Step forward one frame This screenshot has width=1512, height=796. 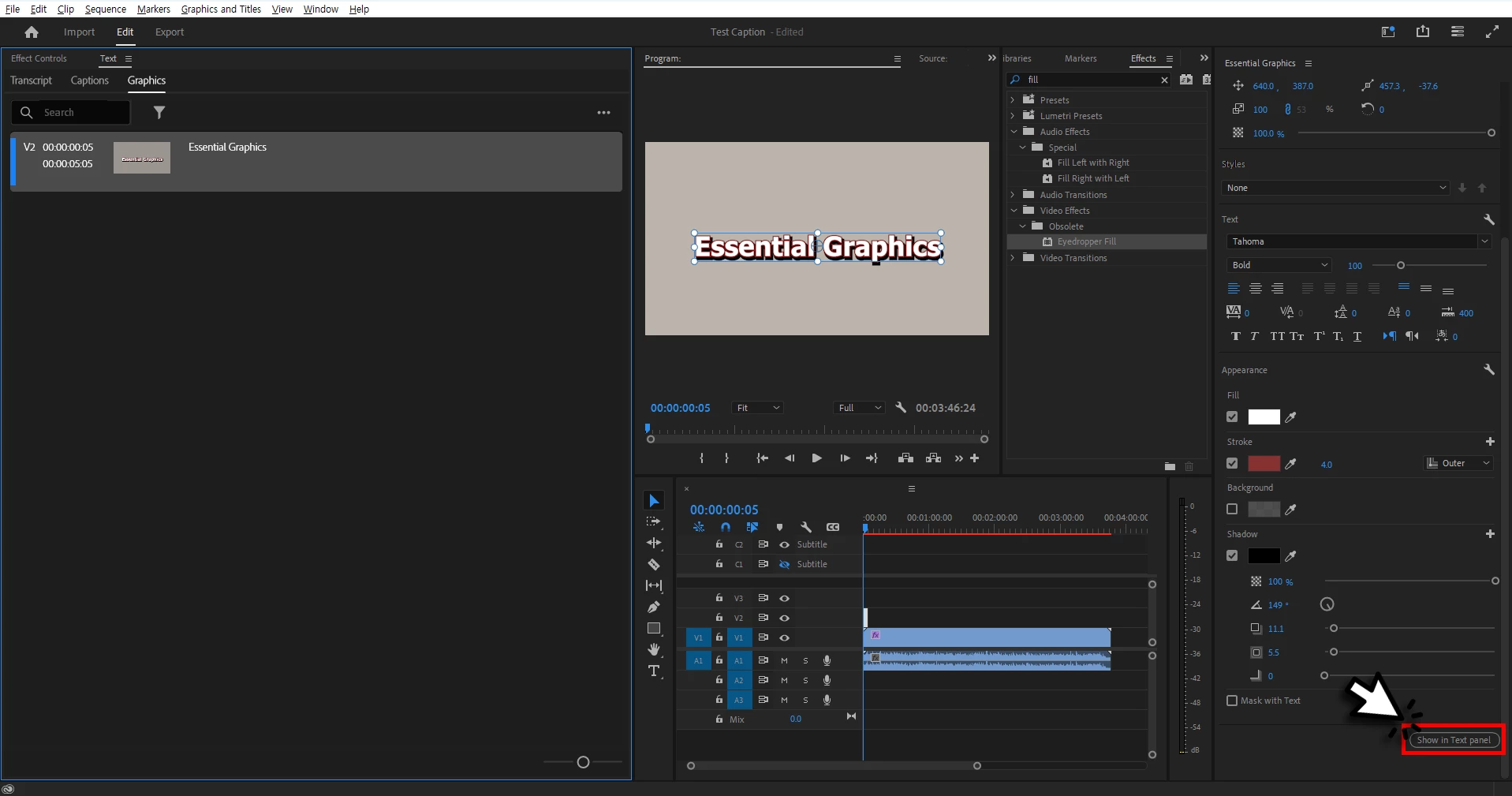[x=845, y=458]
